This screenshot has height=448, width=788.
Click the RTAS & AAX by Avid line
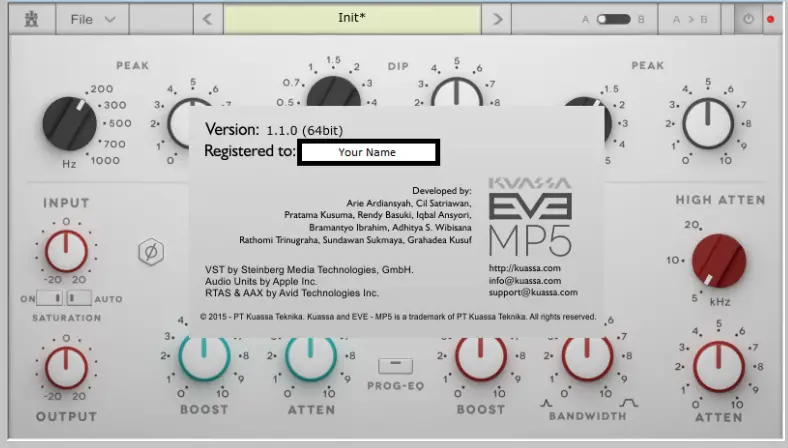(291, 293)
